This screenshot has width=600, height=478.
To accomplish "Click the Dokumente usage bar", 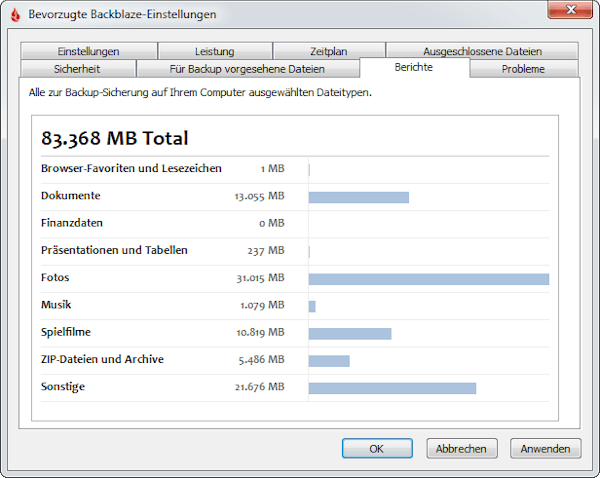I will (x=359, y=197).
